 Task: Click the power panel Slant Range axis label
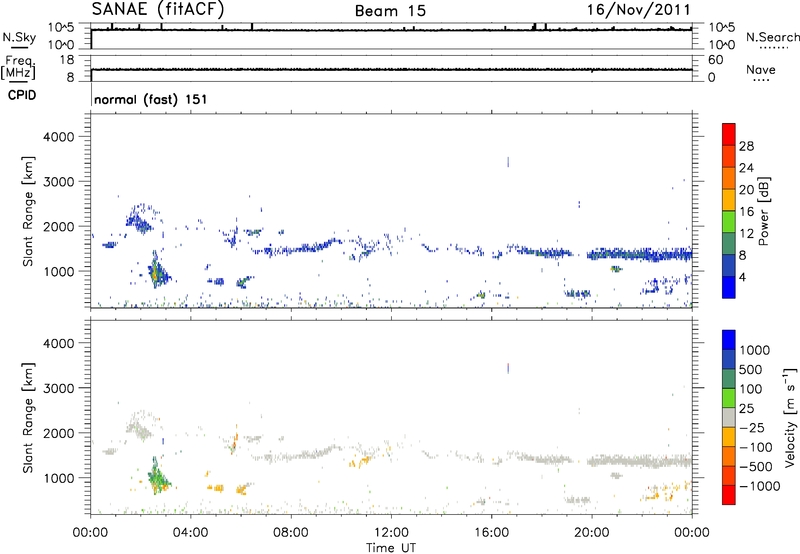point(28,211)
